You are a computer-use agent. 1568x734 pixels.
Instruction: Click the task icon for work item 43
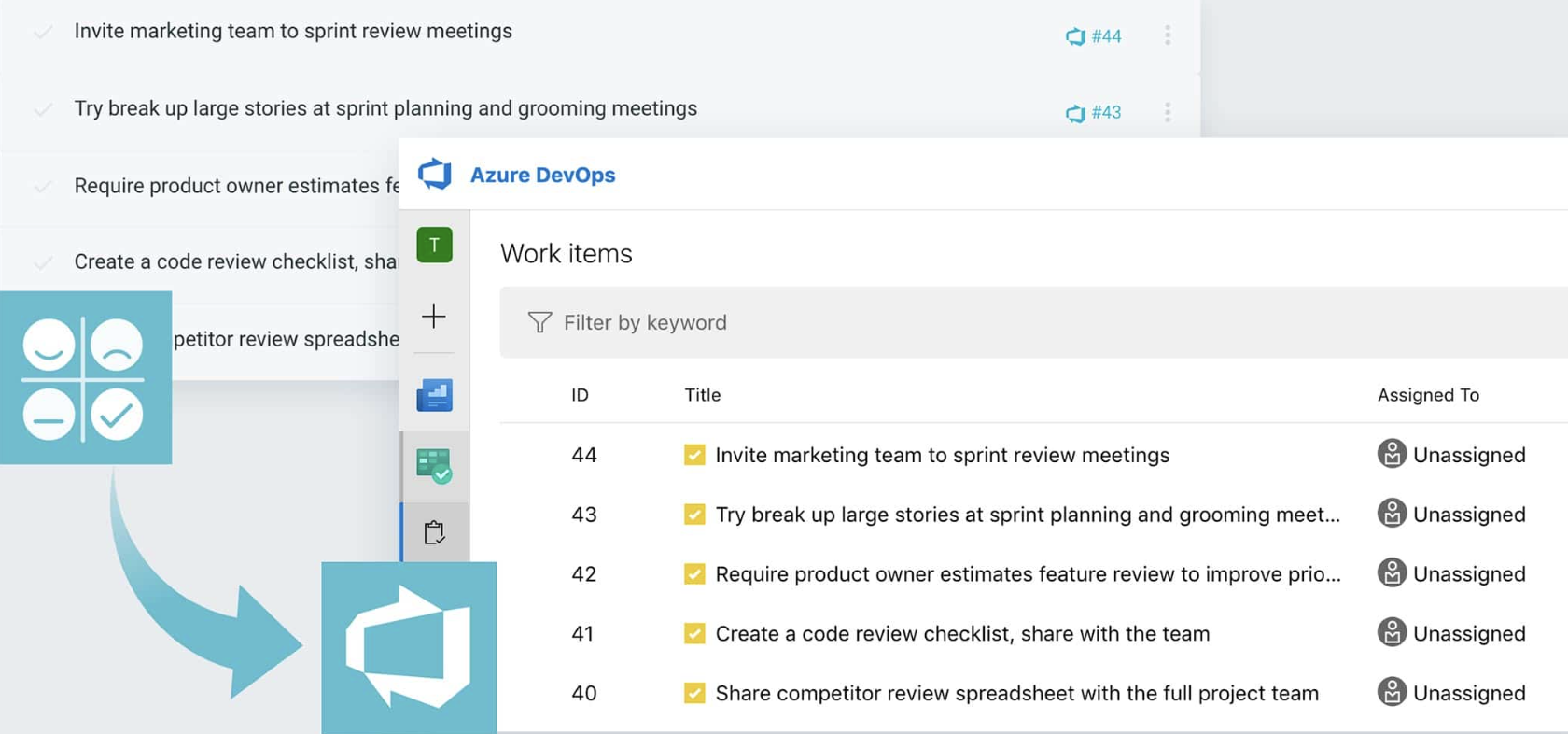[694, 515]
